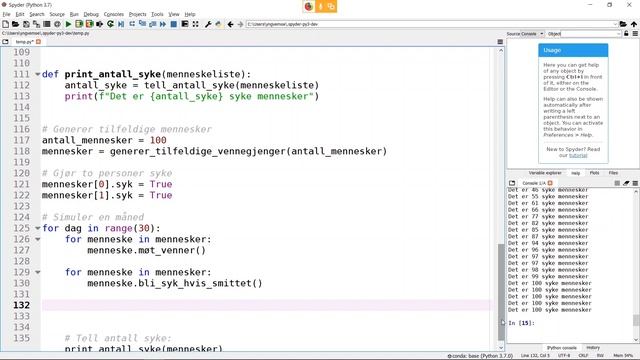The image size is (640, 360).
Task: Place cursor on empty line 132
Action: pos(267,305)
